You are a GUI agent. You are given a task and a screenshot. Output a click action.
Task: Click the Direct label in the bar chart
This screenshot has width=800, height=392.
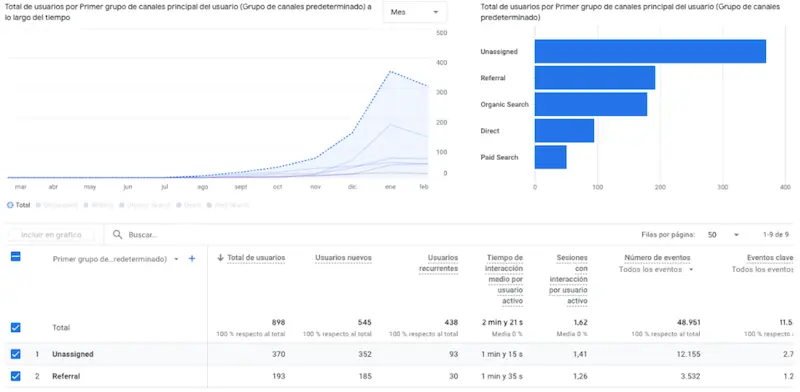click(490, 131)
